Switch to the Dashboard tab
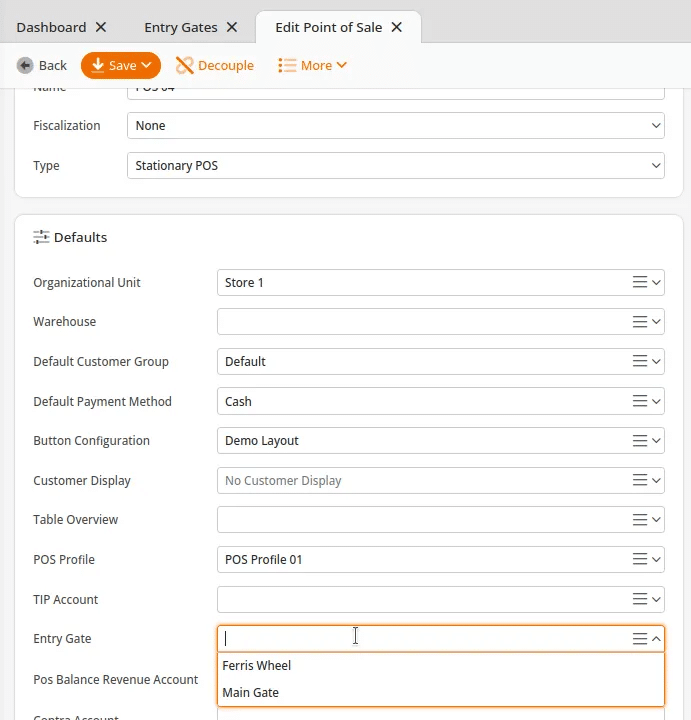Viewport: 691px width, 720px height. pos(51,27)
